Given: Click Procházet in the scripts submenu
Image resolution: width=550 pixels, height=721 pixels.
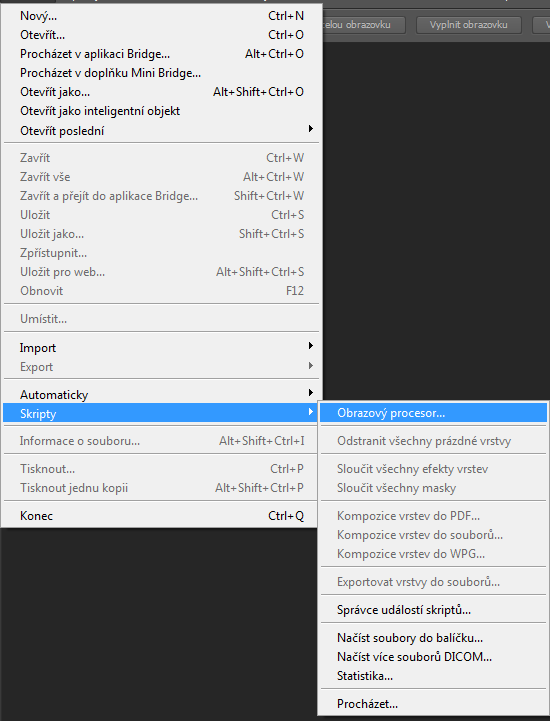Looking at the screenshot, I should (x=433, y=704).
